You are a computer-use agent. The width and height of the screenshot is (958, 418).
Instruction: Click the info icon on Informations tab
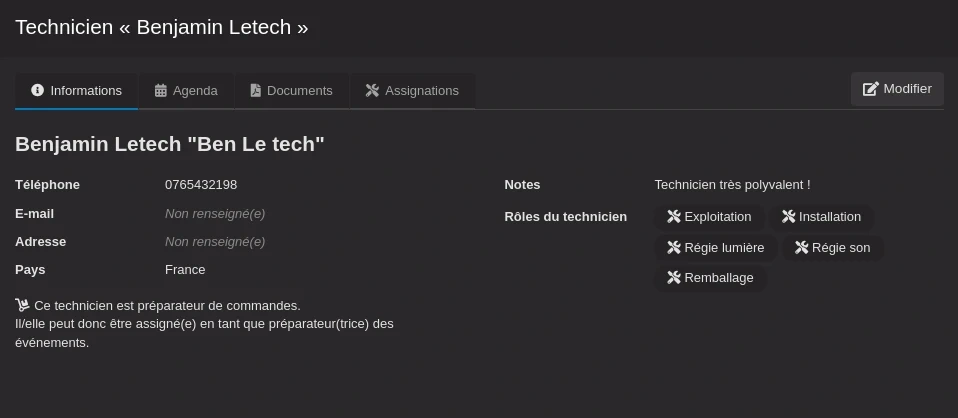click(38, 90)
